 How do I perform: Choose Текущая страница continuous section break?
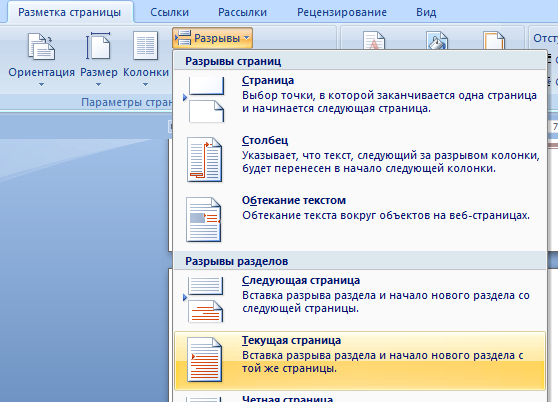360,360
